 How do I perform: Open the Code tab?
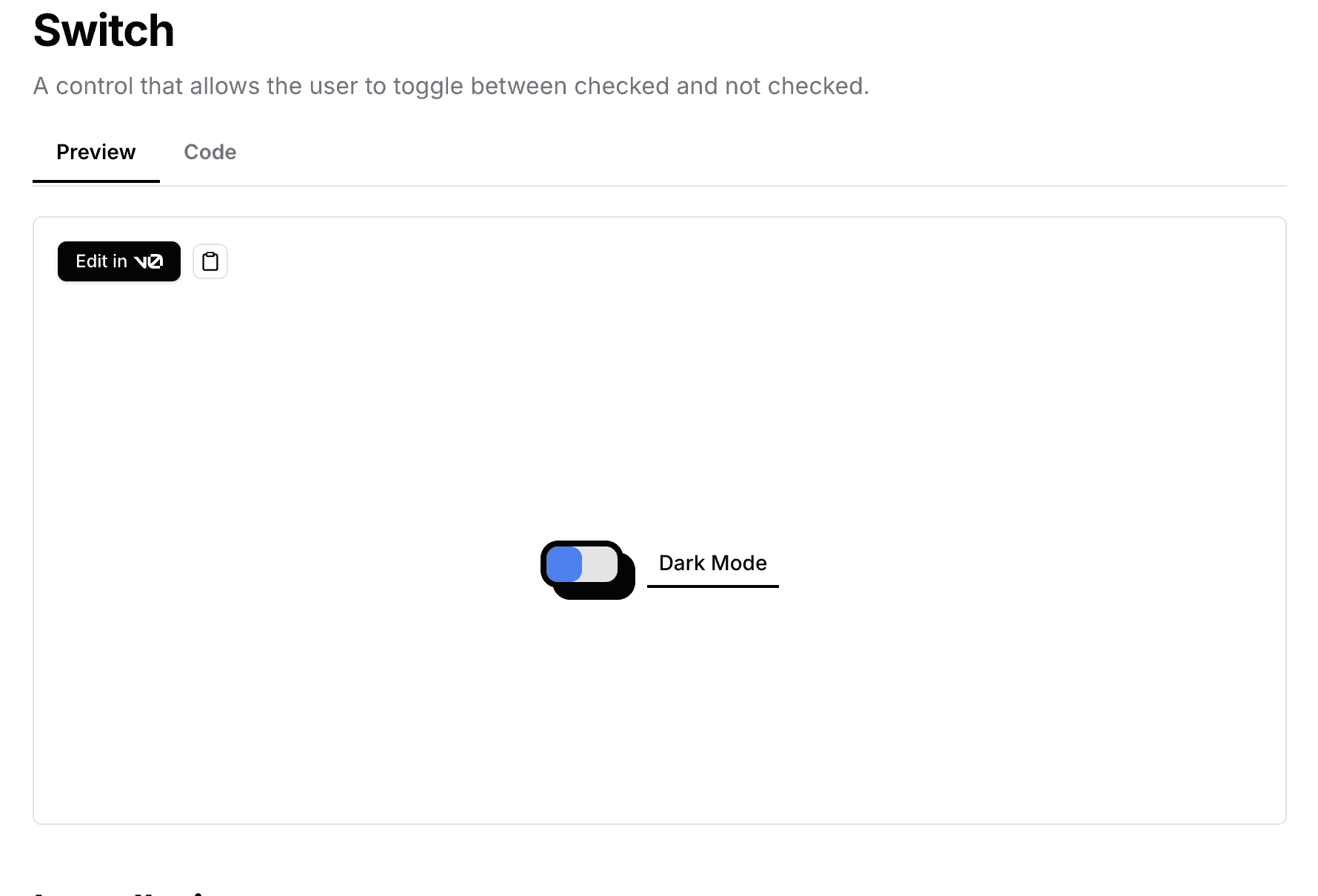210,153
